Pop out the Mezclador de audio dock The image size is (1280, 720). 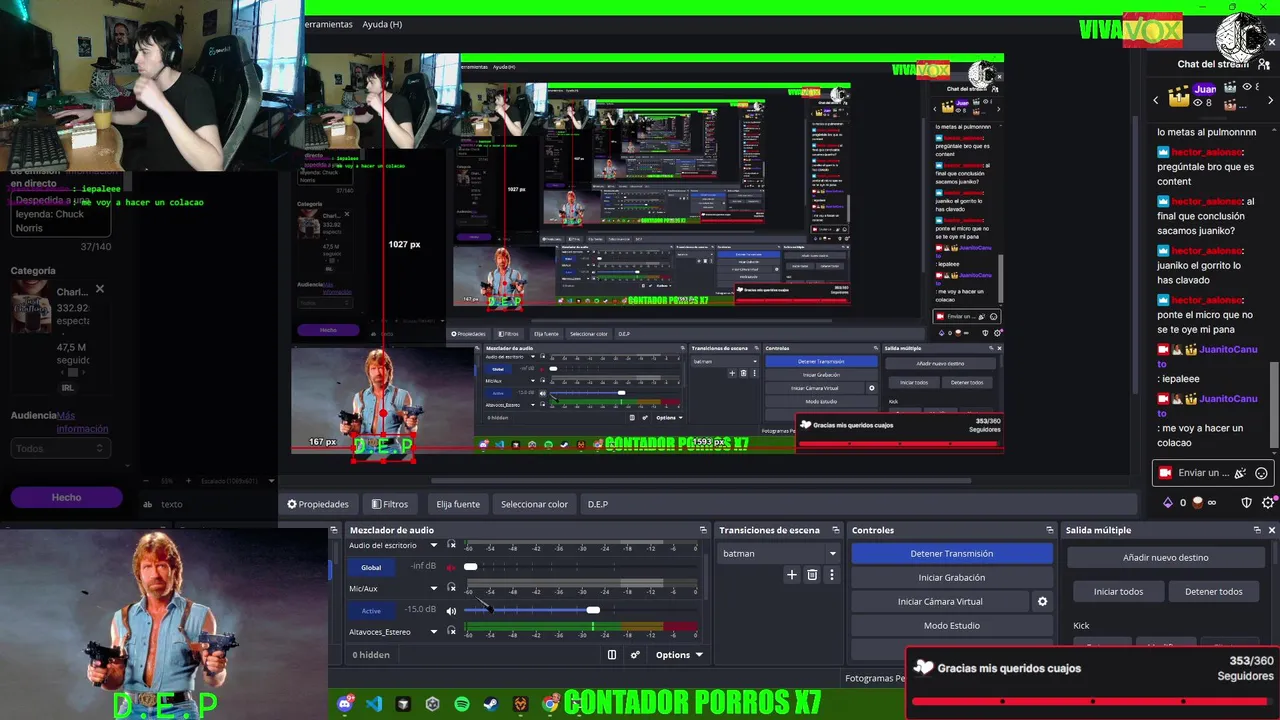[703, 530]
